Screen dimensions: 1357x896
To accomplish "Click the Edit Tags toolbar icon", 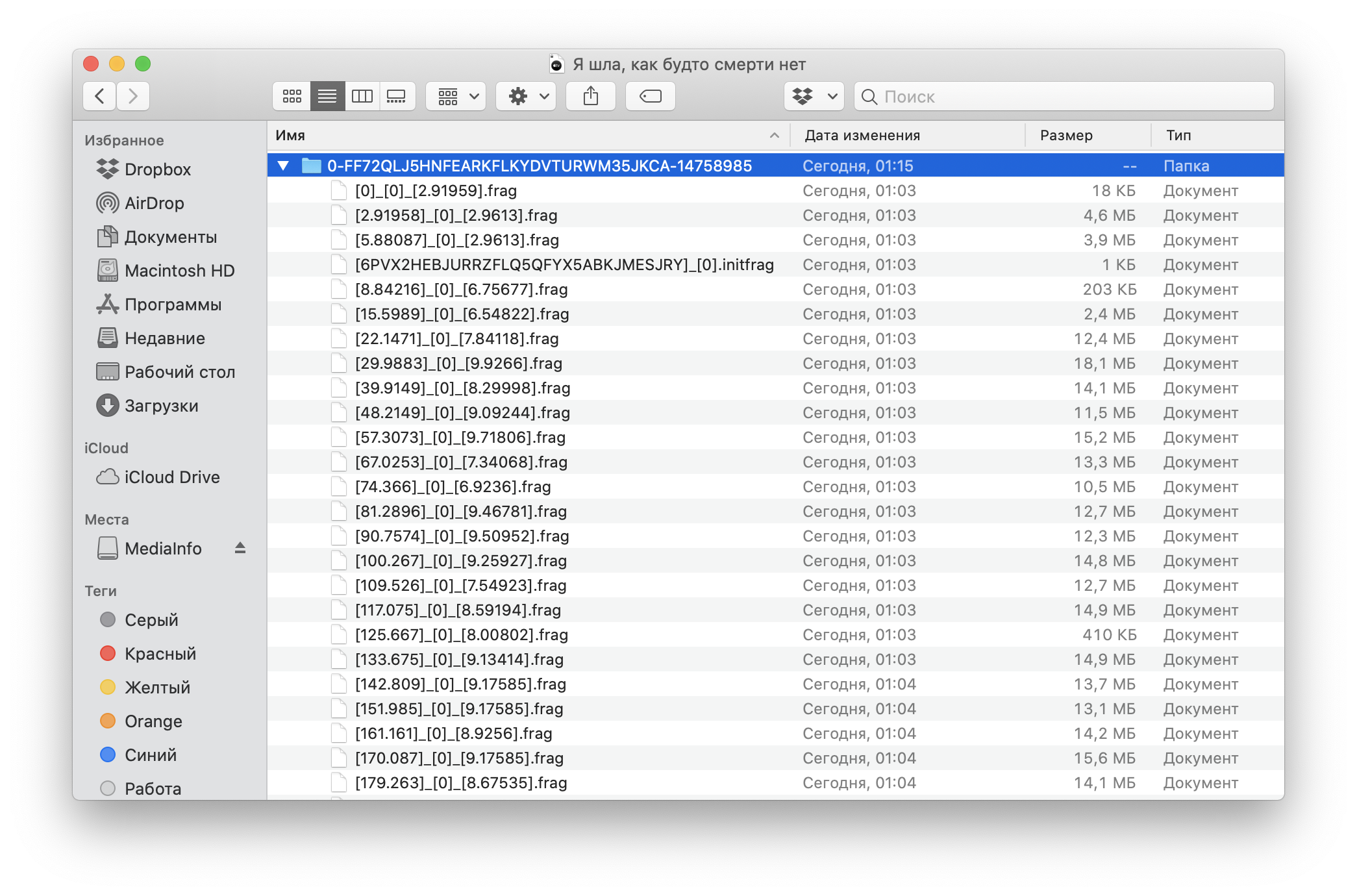I will [x=650, y=97].
